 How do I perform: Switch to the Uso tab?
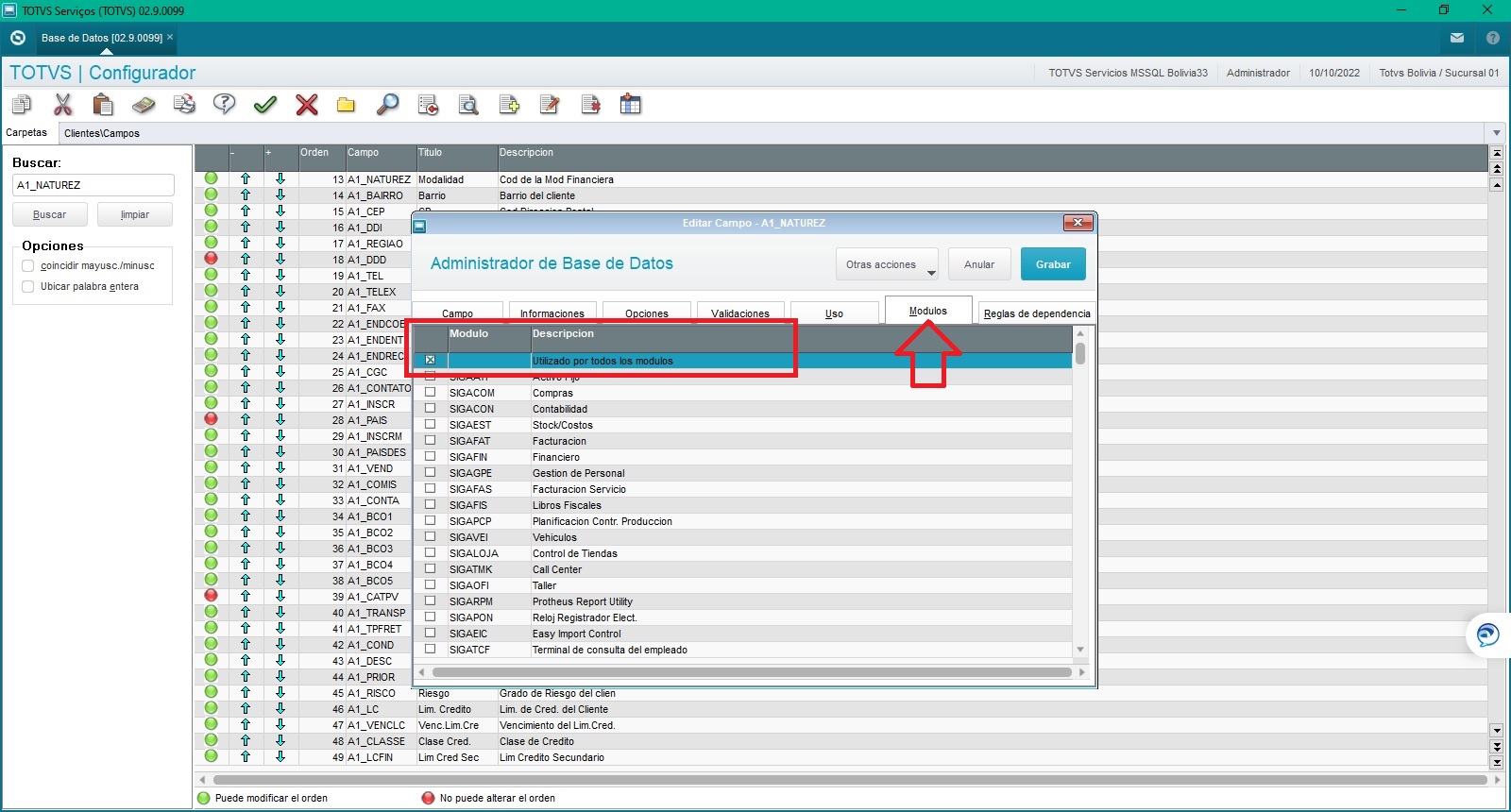click(835, 313)
